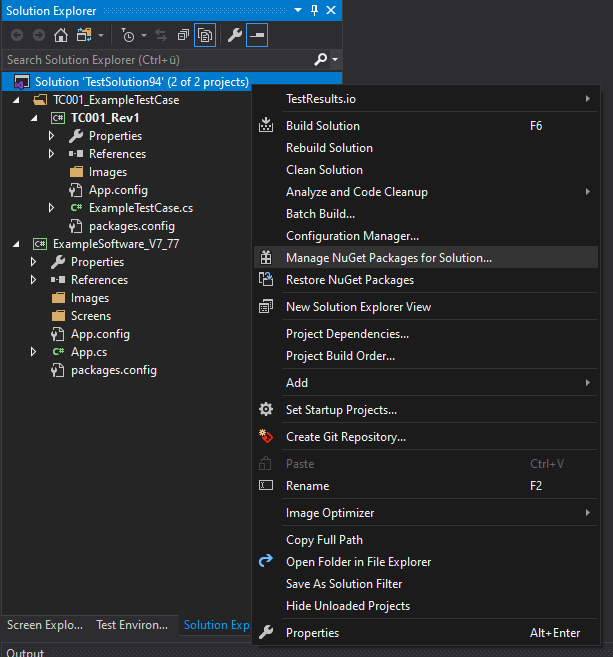Open the Pending Changes Filter clock icon
Image resolution: width=613 pixels, height=657 pixels.
tap(128, 35)
